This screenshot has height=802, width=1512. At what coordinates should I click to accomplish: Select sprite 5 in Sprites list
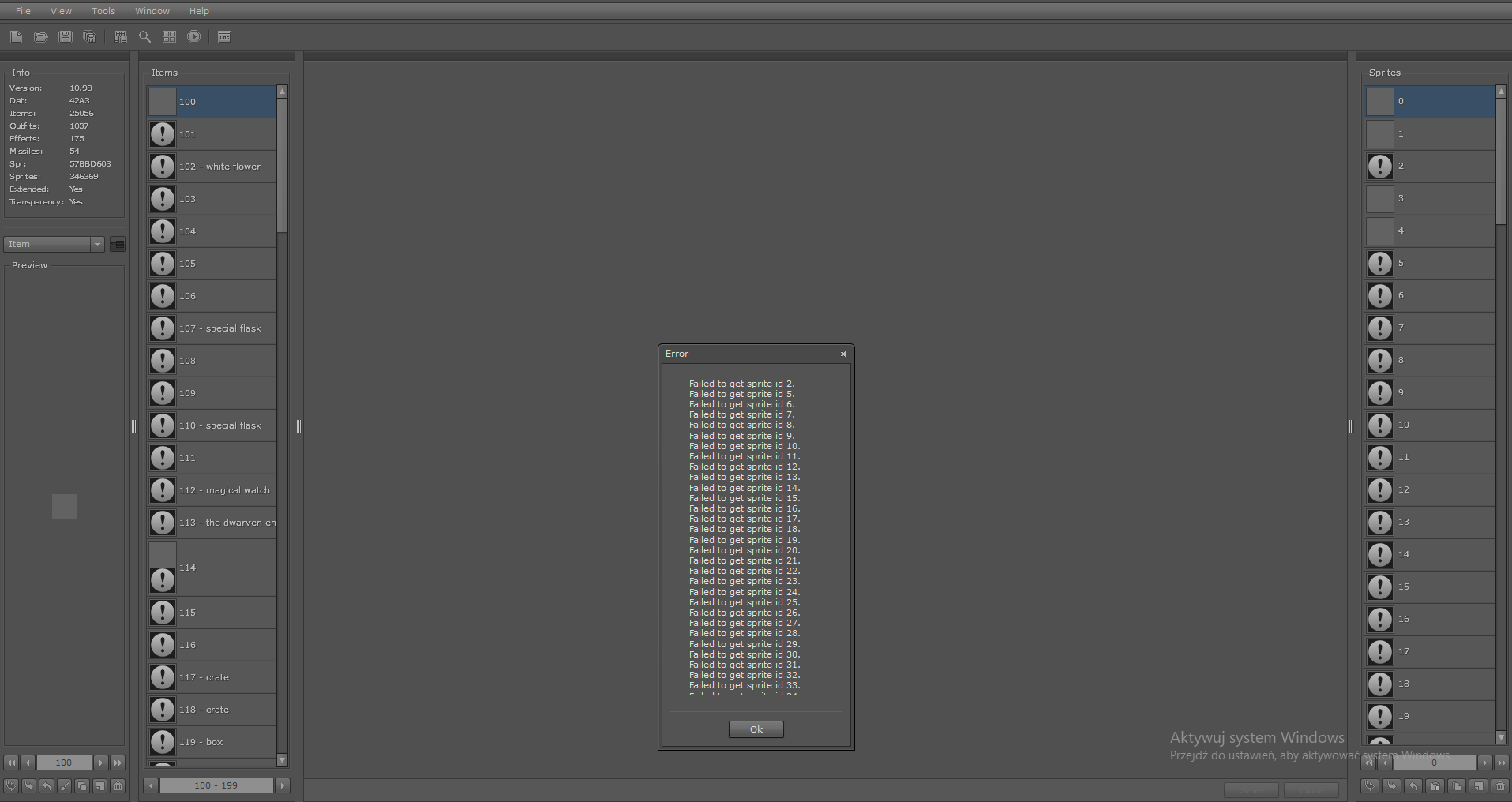1430,264
